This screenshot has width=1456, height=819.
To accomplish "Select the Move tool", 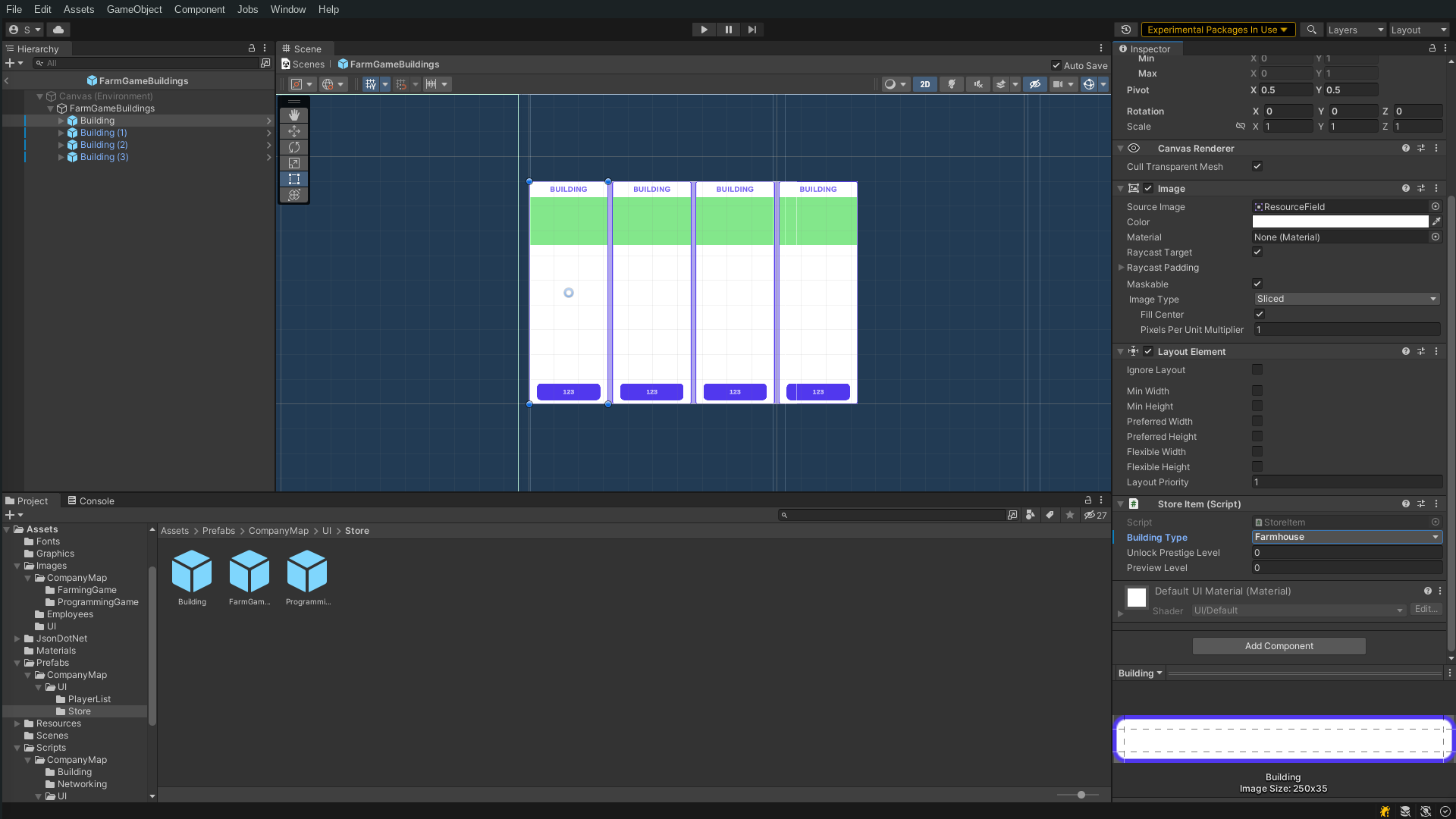I will click(294, 131).
